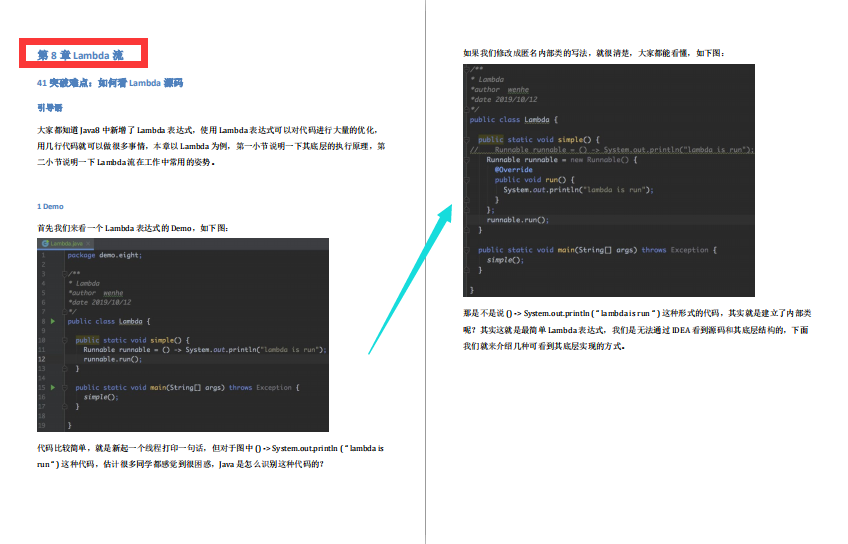Select the Lambda.java tab in the Demo code image

67,243
